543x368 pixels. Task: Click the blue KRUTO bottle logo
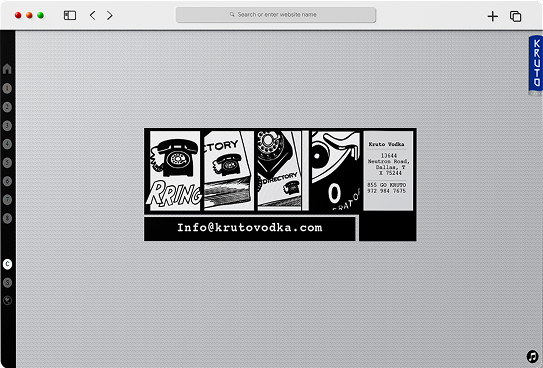click(535, 65)
